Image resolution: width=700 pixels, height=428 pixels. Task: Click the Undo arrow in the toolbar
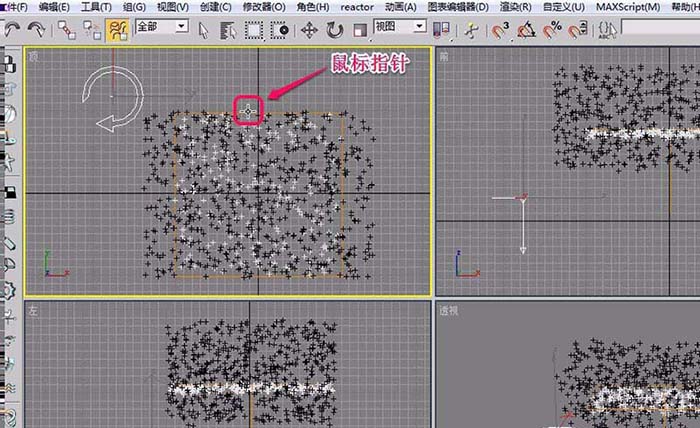click(12, 30)
